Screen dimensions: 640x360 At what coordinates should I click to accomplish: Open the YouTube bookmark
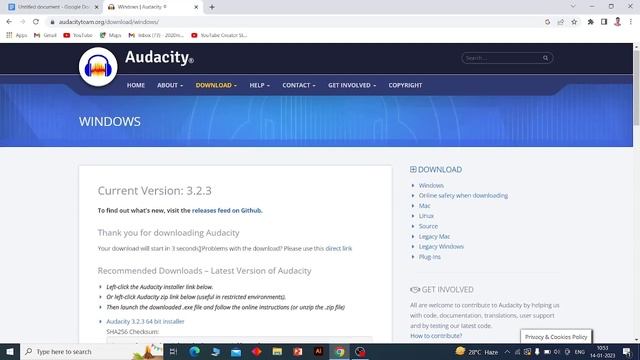pyautogui.click(x=78, y=35)
